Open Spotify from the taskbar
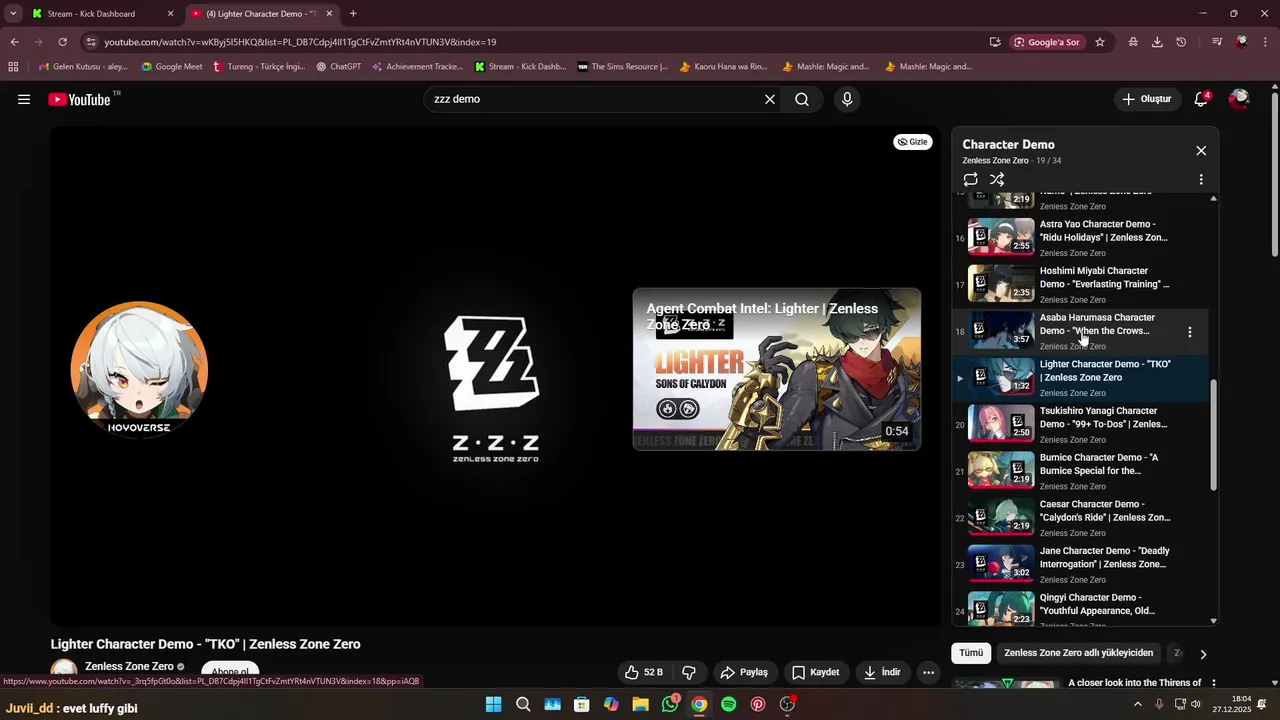 (729, 704)
